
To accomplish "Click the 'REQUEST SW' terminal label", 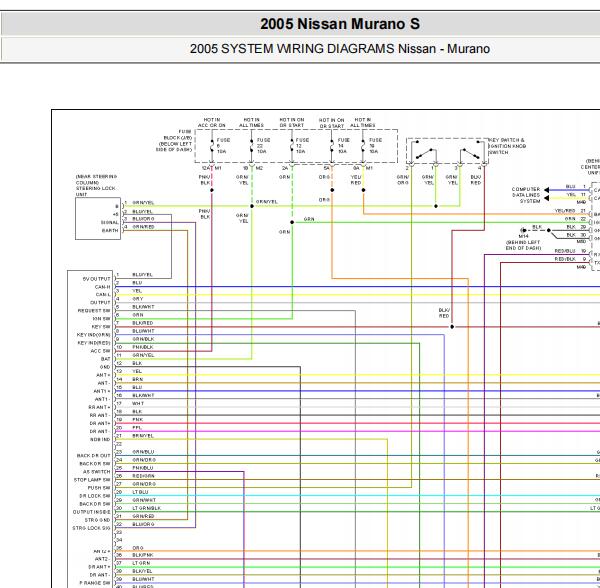I will pyautogui.click(x=94, y=311).
